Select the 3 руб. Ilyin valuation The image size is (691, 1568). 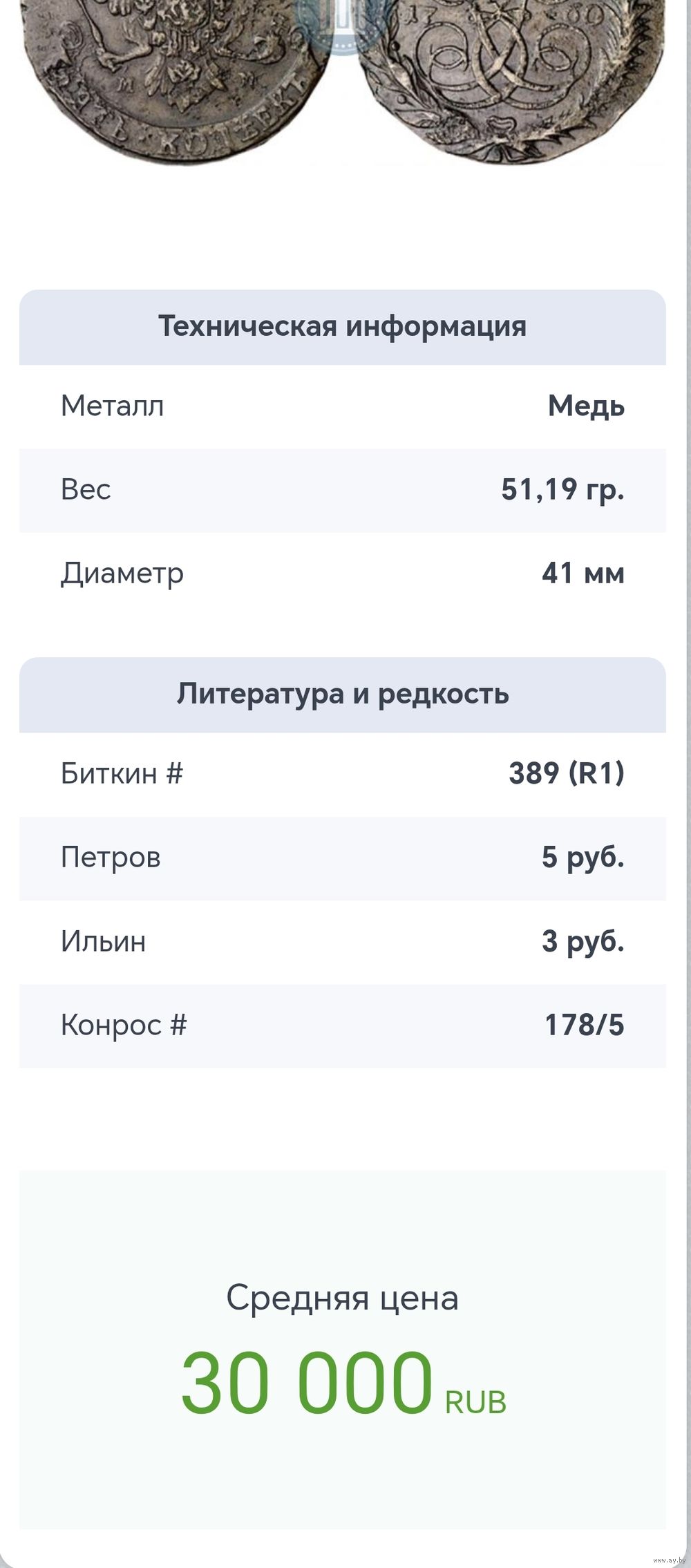[x=583, y=942]
